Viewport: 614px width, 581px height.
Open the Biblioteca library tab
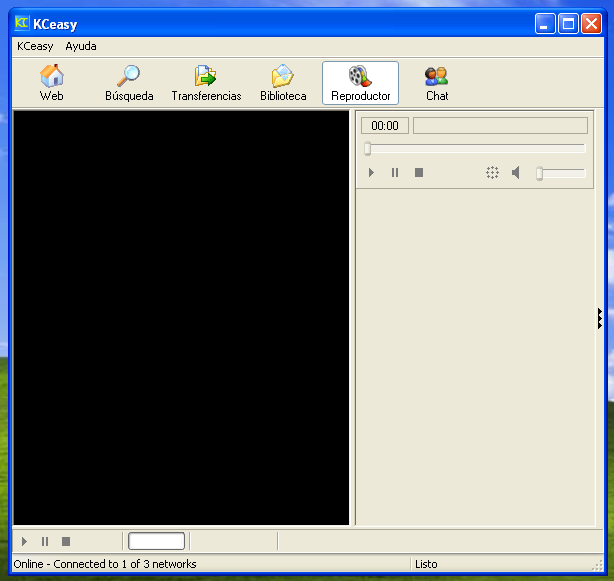point(283,83)
